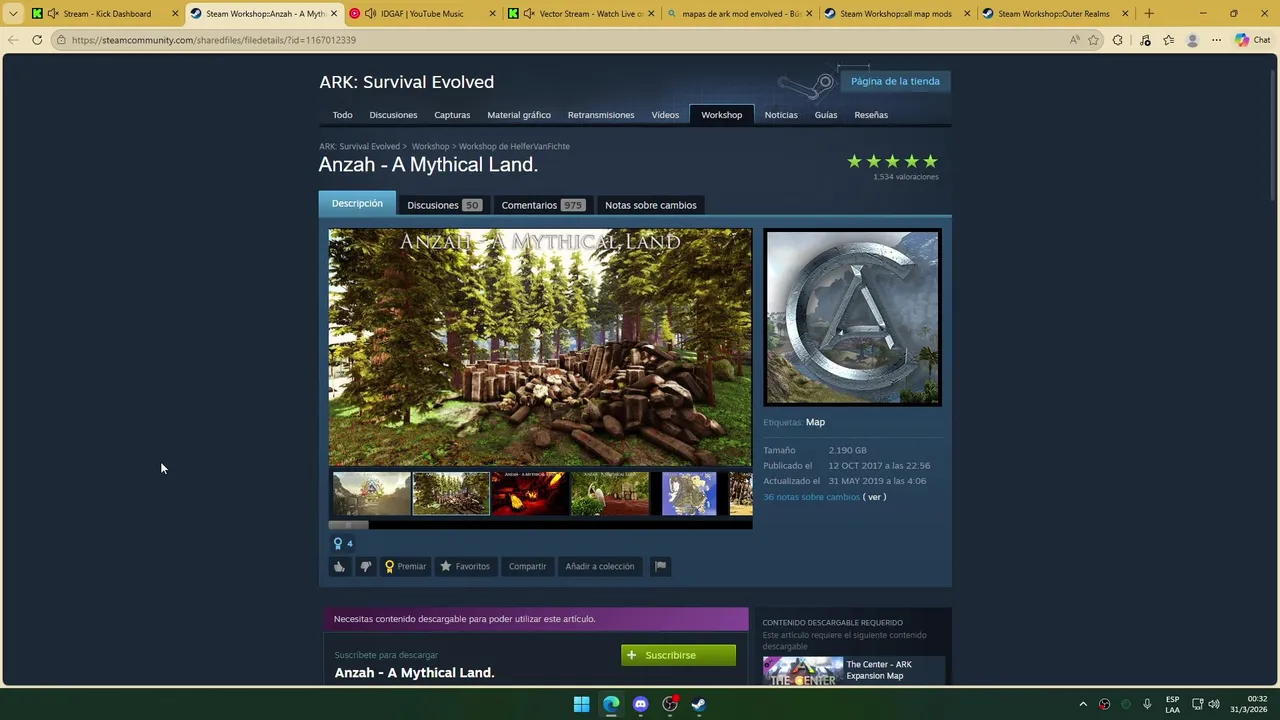Select first screenshot thumbnail with logo
Screen dimensions: 1280x720
point(371,494)
